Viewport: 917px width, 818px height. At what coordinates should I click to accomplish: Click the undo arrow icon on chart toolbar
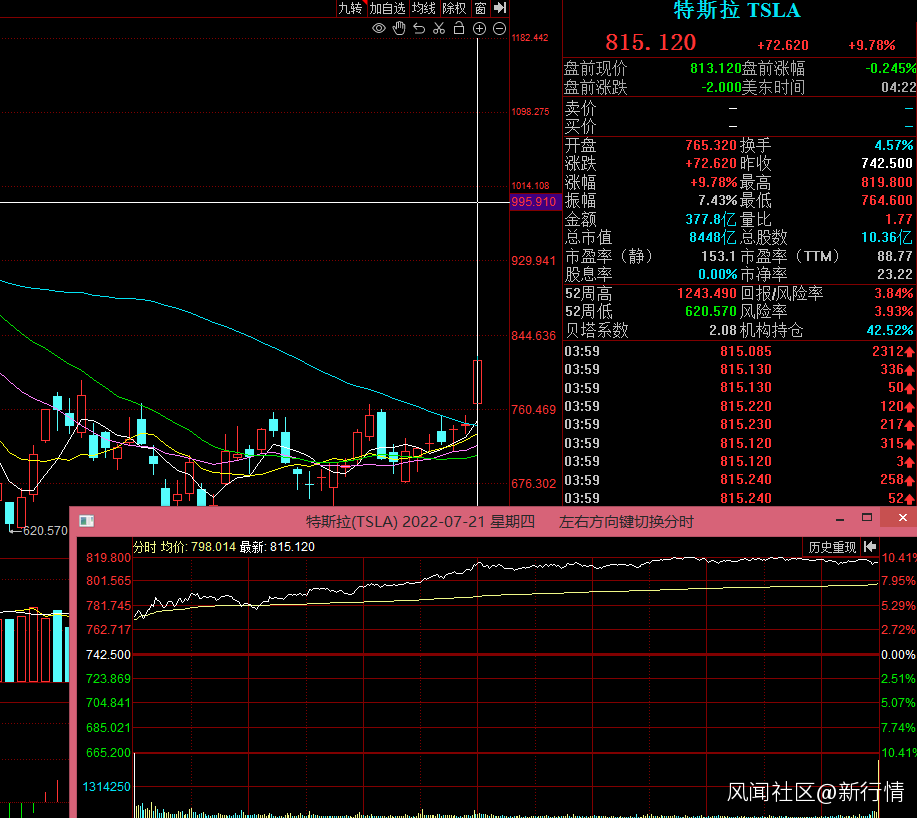click(419, 28)
